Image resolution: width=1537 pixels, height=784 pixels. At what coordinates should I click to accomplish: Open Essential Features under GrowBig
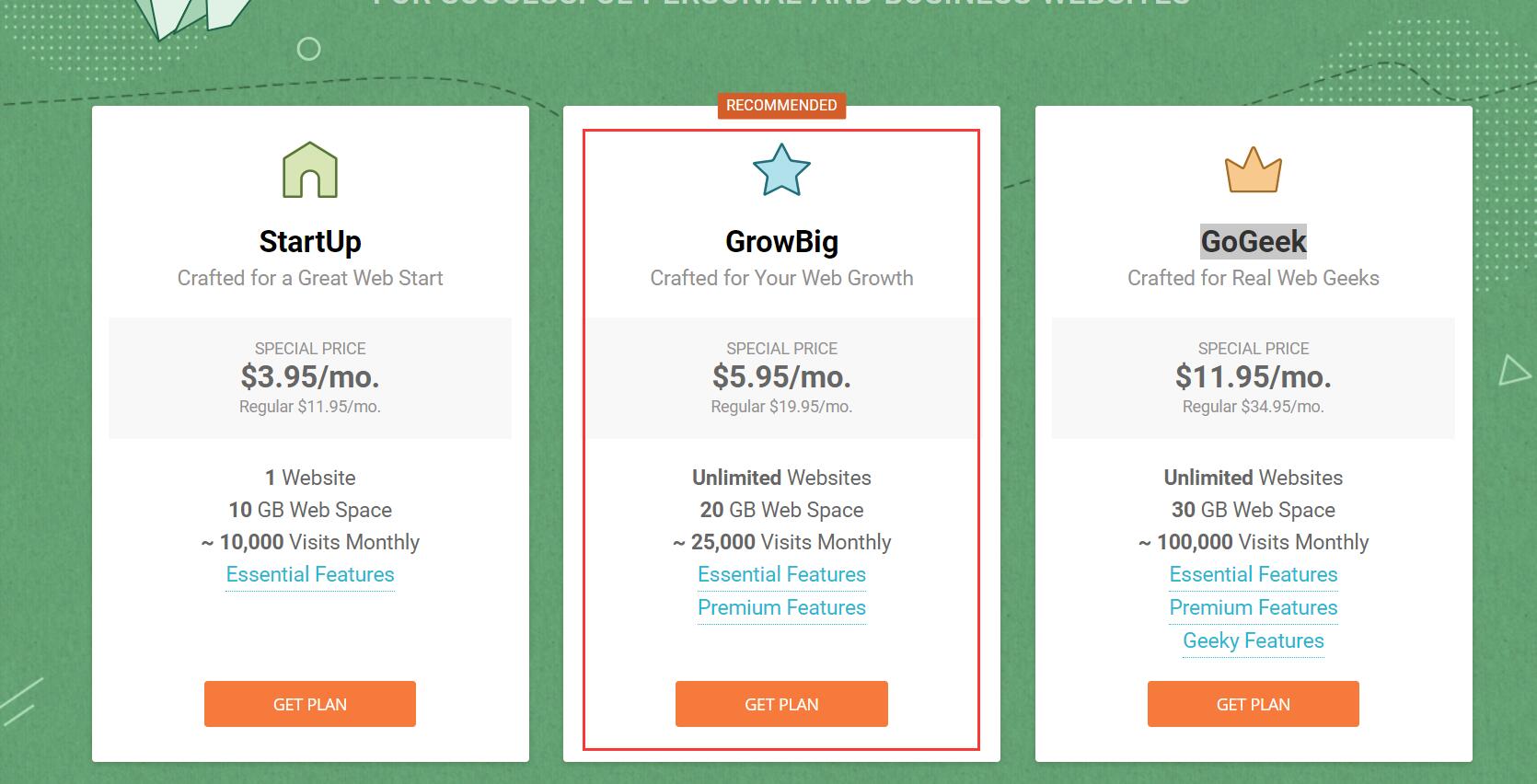781,574
